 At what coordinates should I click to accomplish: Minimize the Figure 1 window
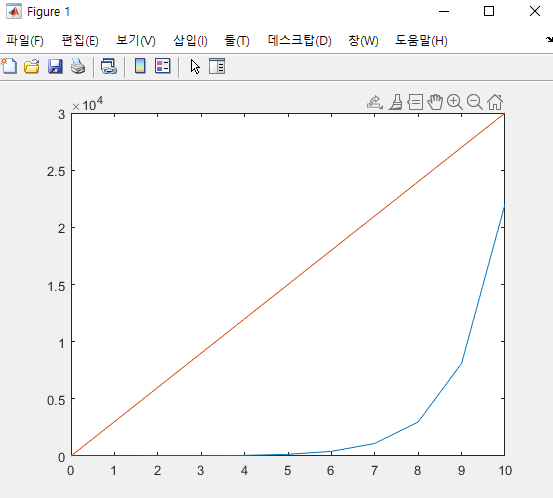pos(444,11)
